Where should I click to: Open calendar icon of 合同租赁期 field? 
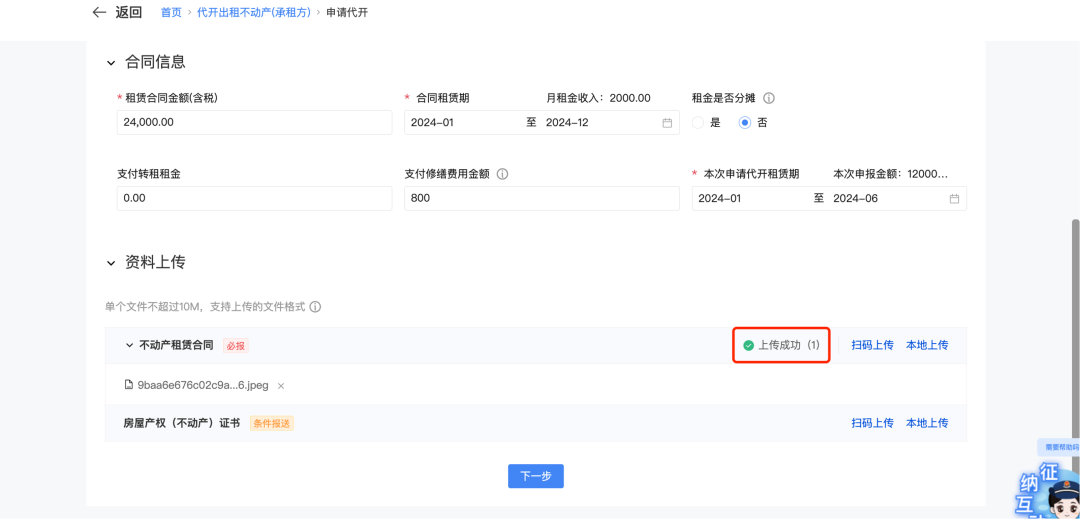667,123
